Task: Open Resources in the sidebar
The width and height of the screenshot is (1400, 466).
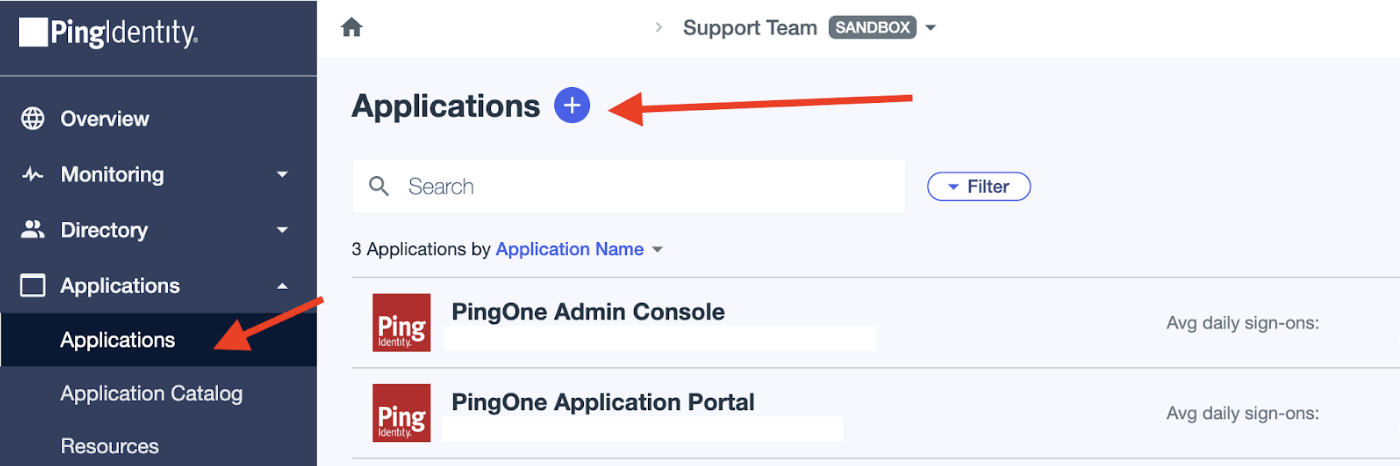Action: (109, 446)
